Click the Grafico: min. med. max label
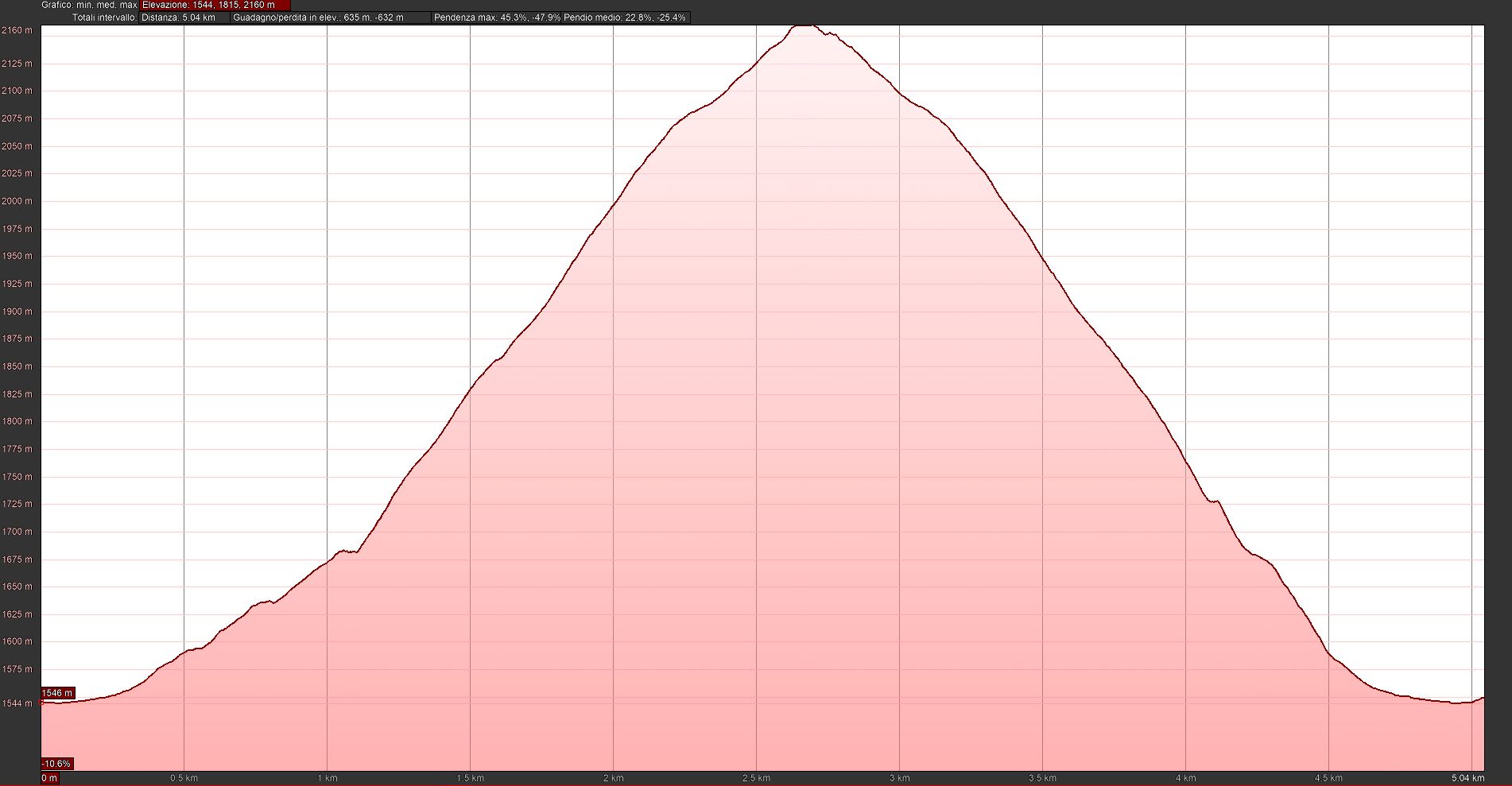The height and width of the screenshot is (786, 1512). click(89, 5)
